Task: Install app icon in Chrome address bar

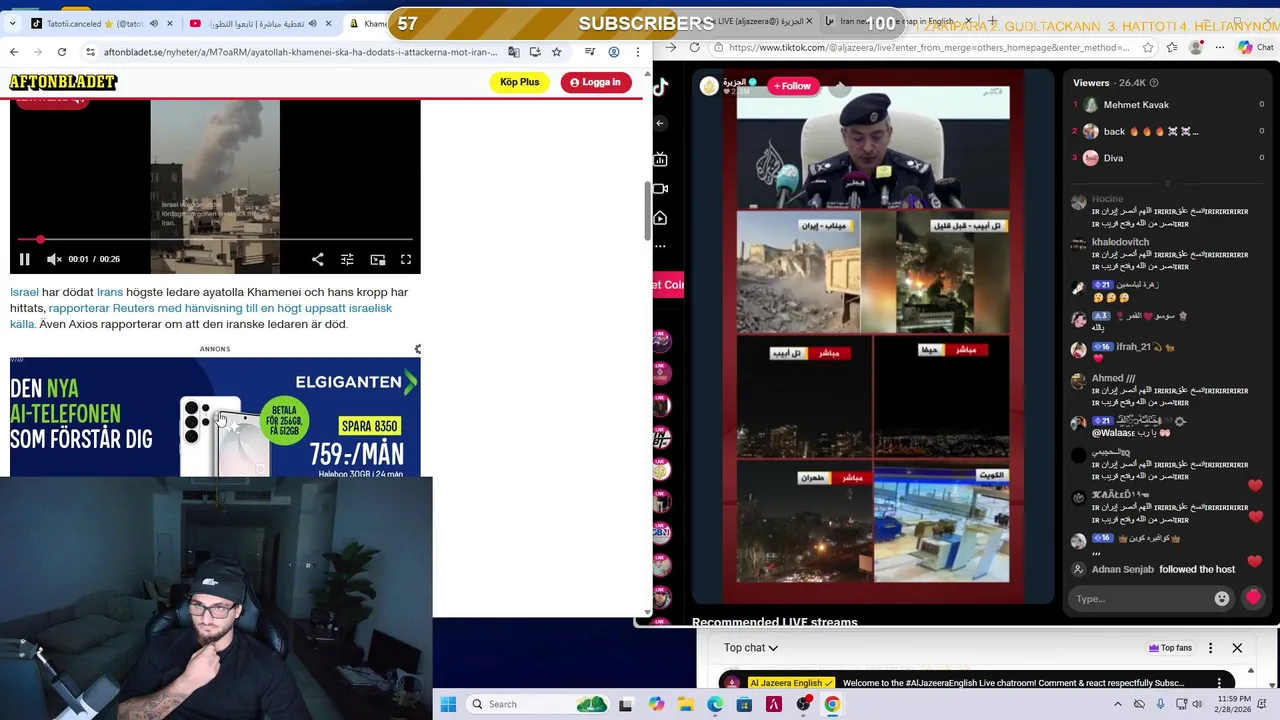Action: click(x=535, y=52)
